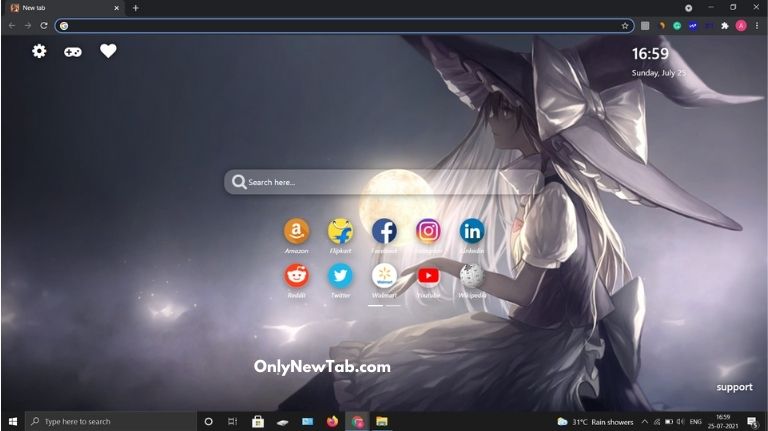Open Firefox from the taskbar
This screenshot has height=431, width=768.
[332, 421]
